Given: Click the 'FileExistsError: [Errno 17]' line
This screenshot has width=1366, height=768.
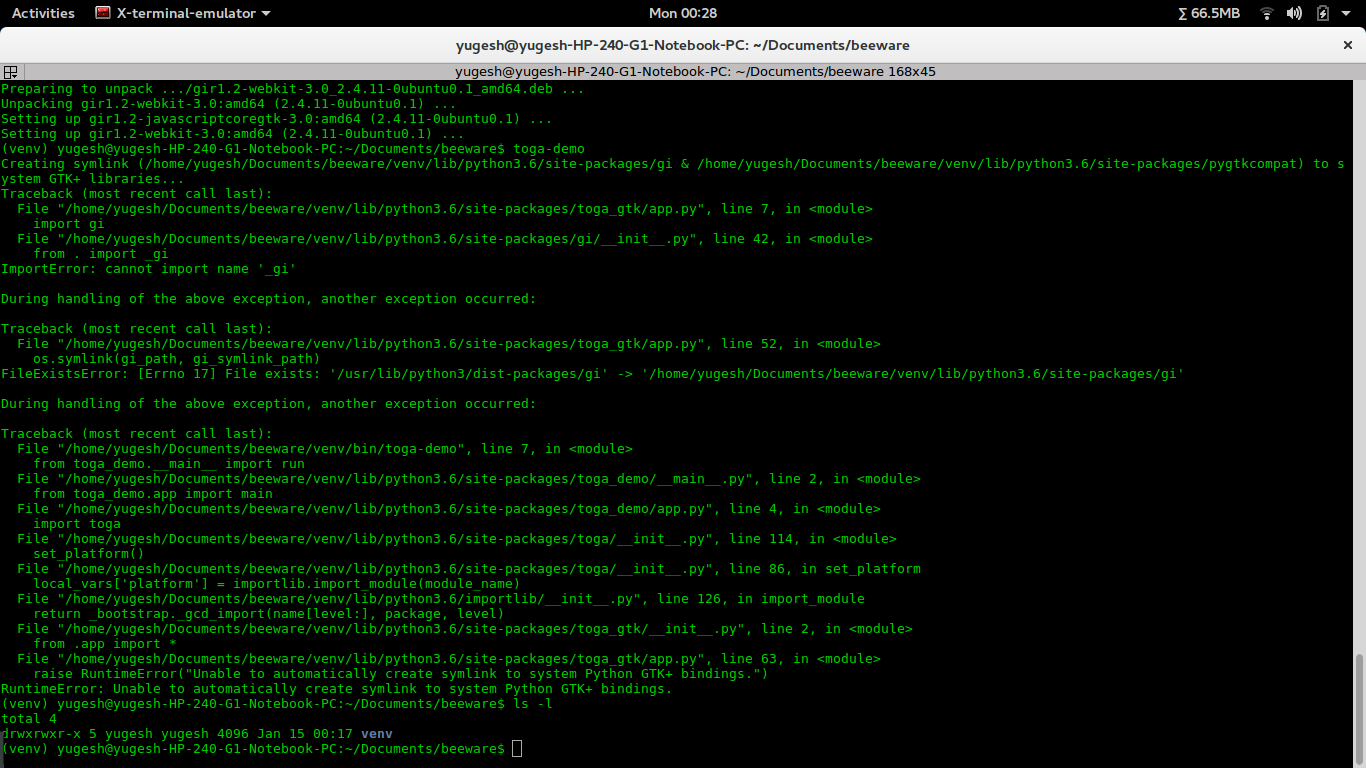Looking at the screenshot, I should (x=592, y=374).
